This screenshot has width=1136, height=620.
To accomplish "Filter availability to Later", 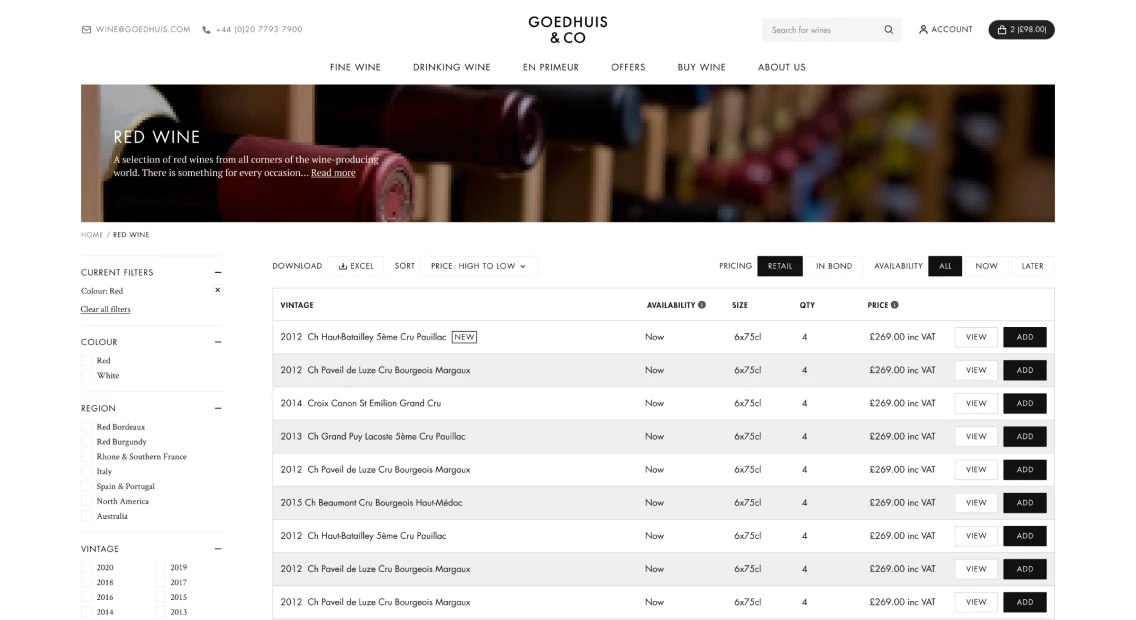I will point(1032,266).
